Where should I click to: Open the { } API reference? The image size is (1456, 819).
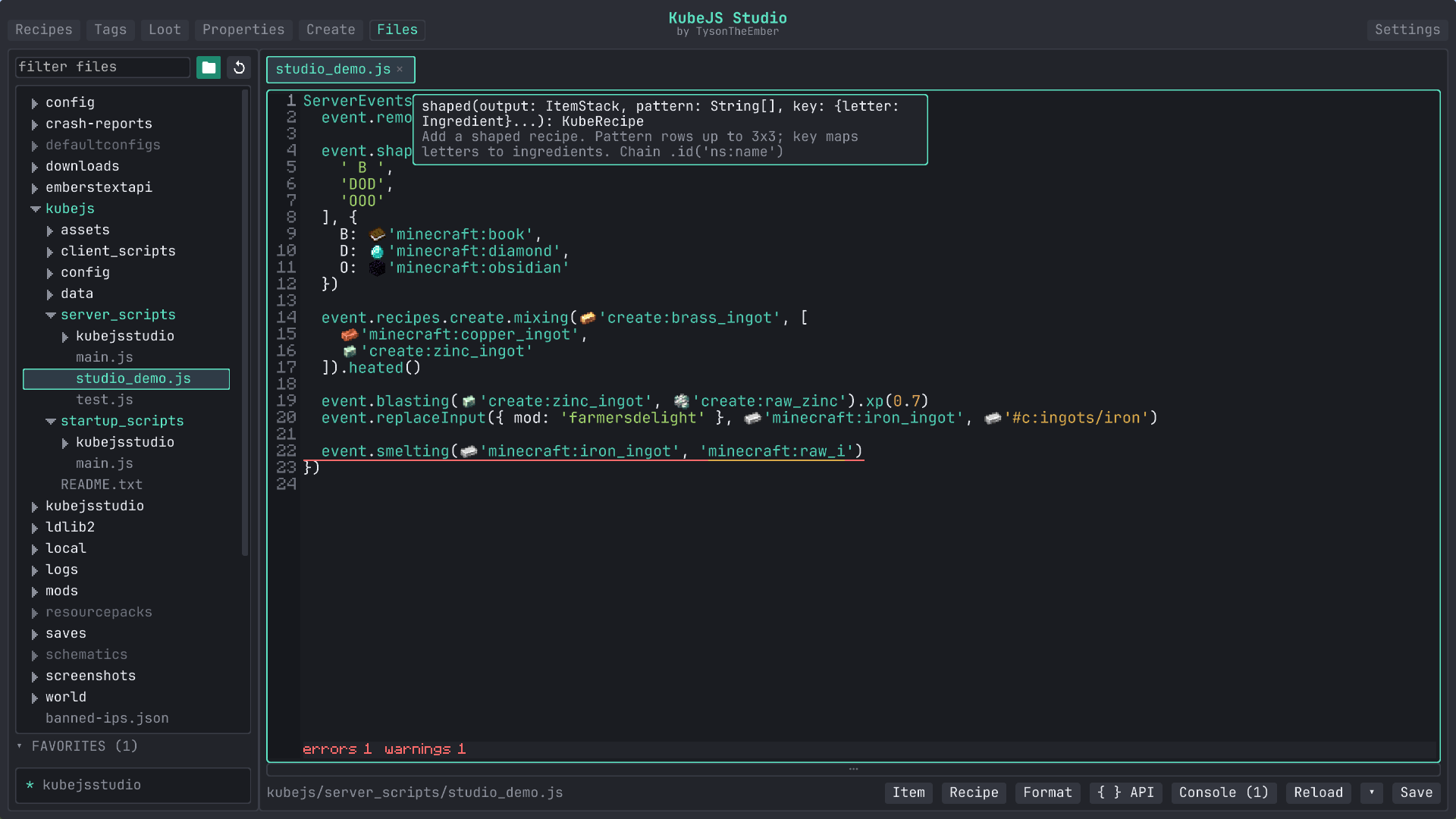(x=1125, y=792)
